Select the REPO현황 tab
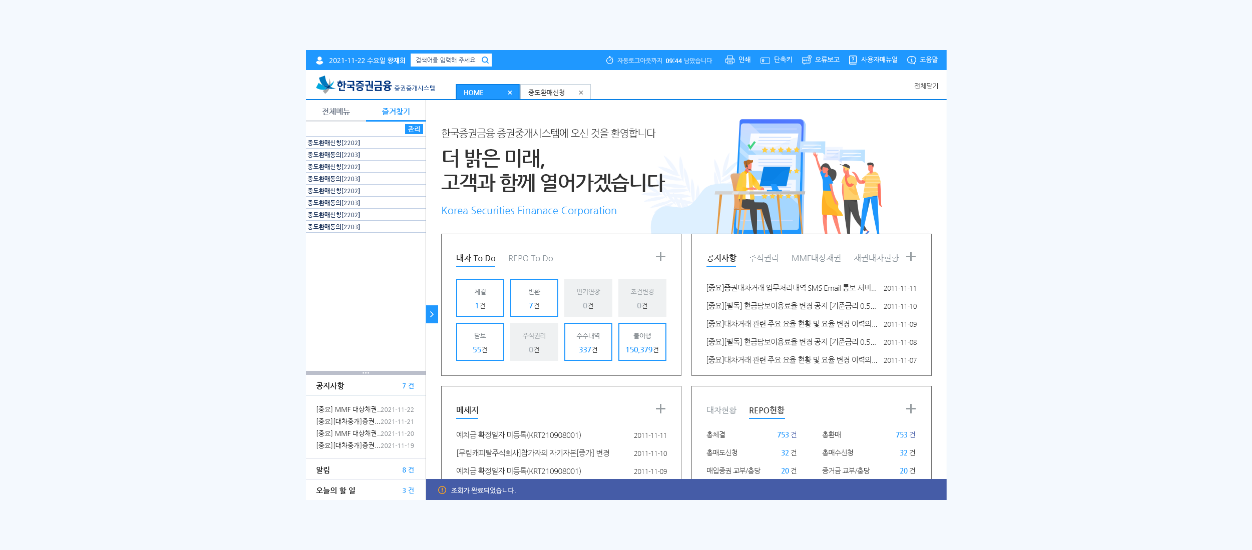 [767, 410]
